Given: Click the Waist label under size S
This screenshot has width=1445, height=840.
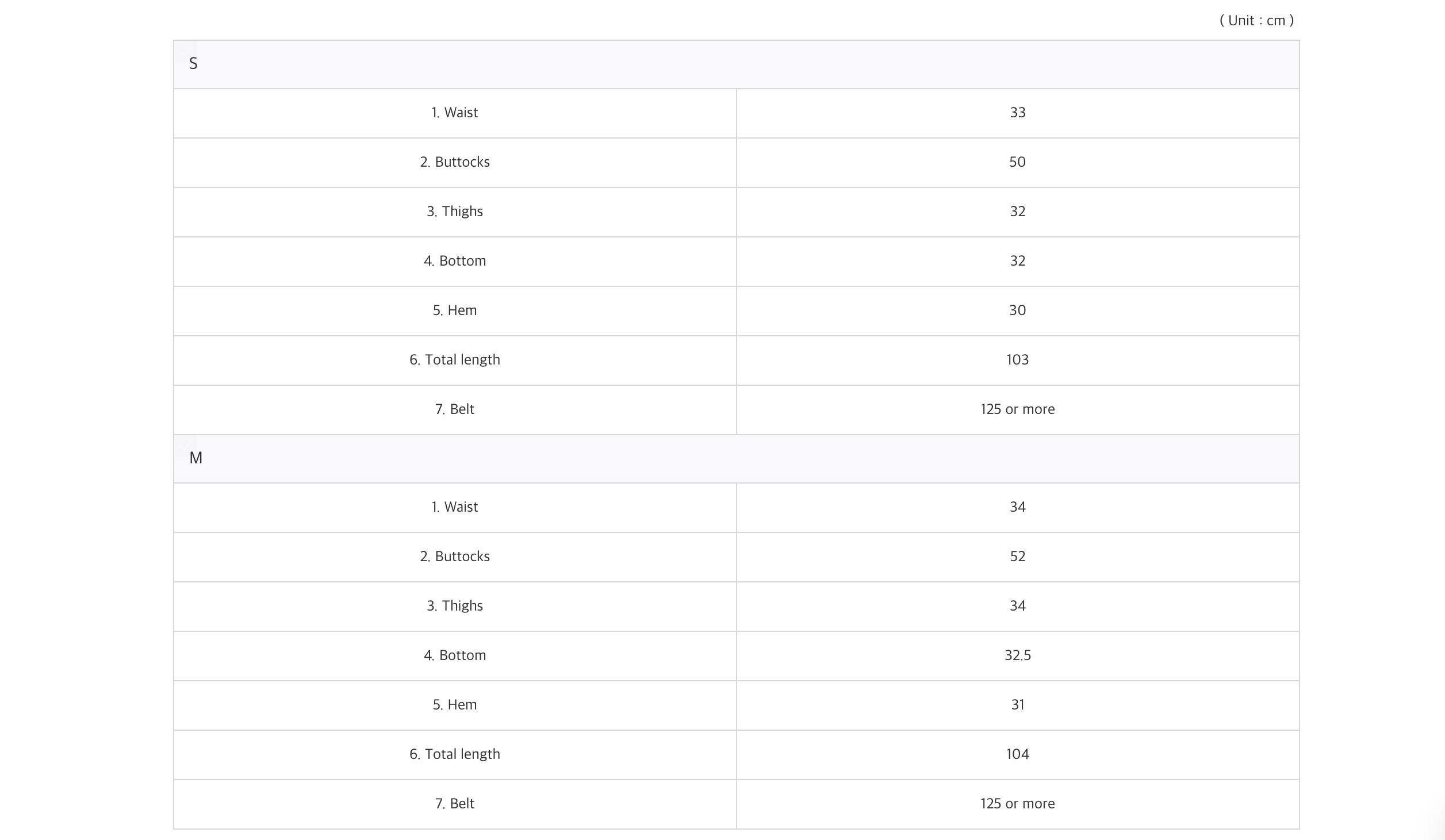Looking at the screenshot, I should (x=455, y=113).
